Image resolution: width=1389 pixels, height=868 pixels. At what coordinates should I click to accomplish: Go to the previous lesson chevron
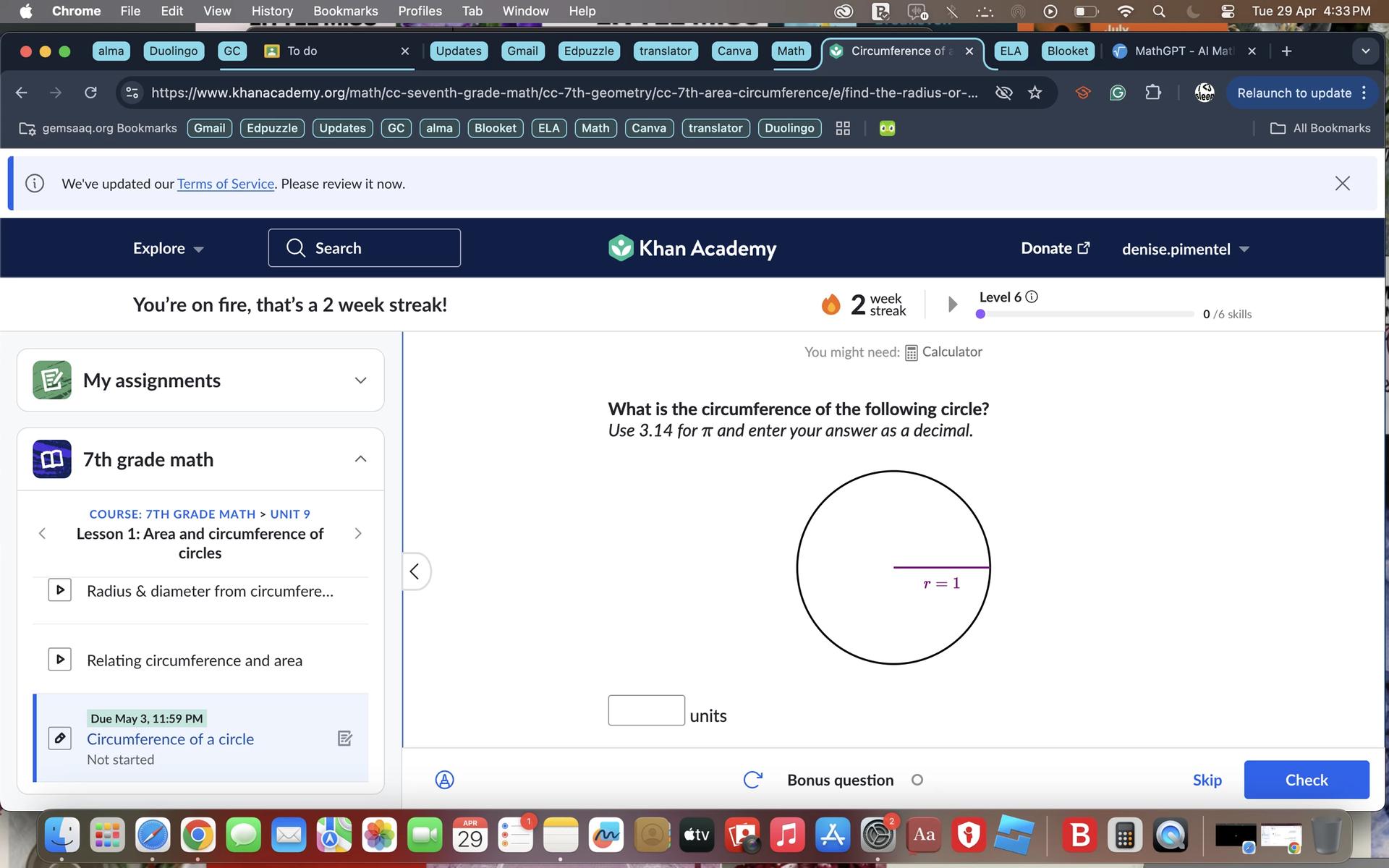[x=42, y=533]
